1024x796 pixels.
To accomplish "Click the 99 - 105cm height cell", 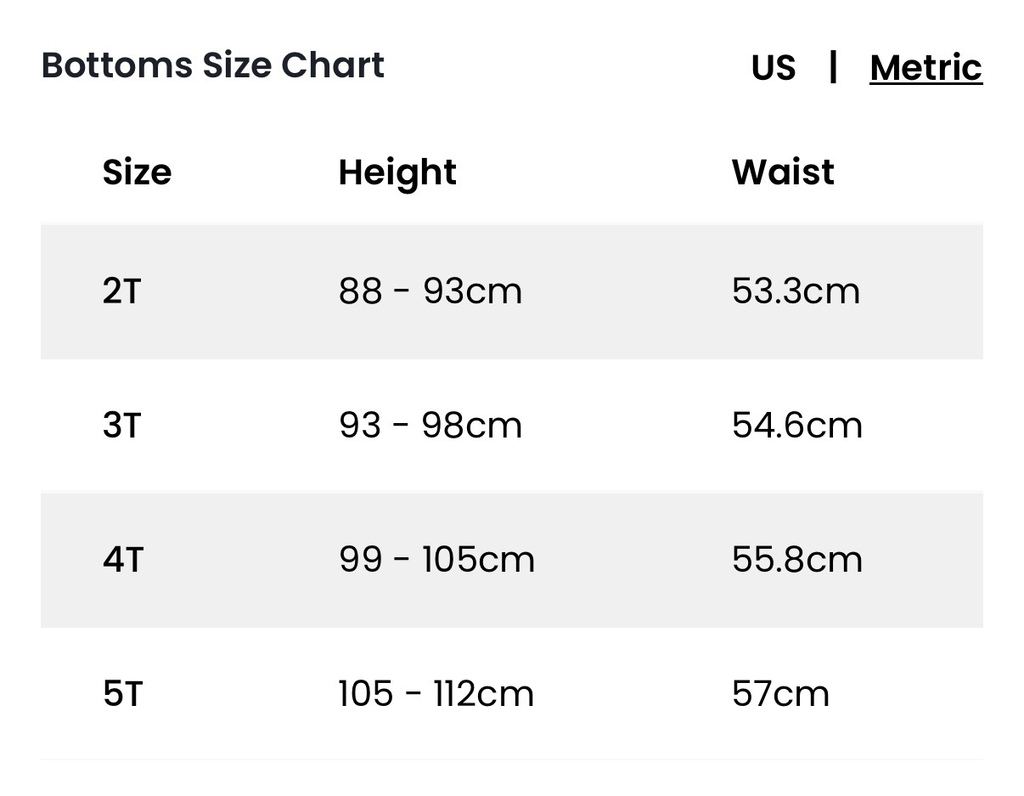I will [x=437, y=560].
